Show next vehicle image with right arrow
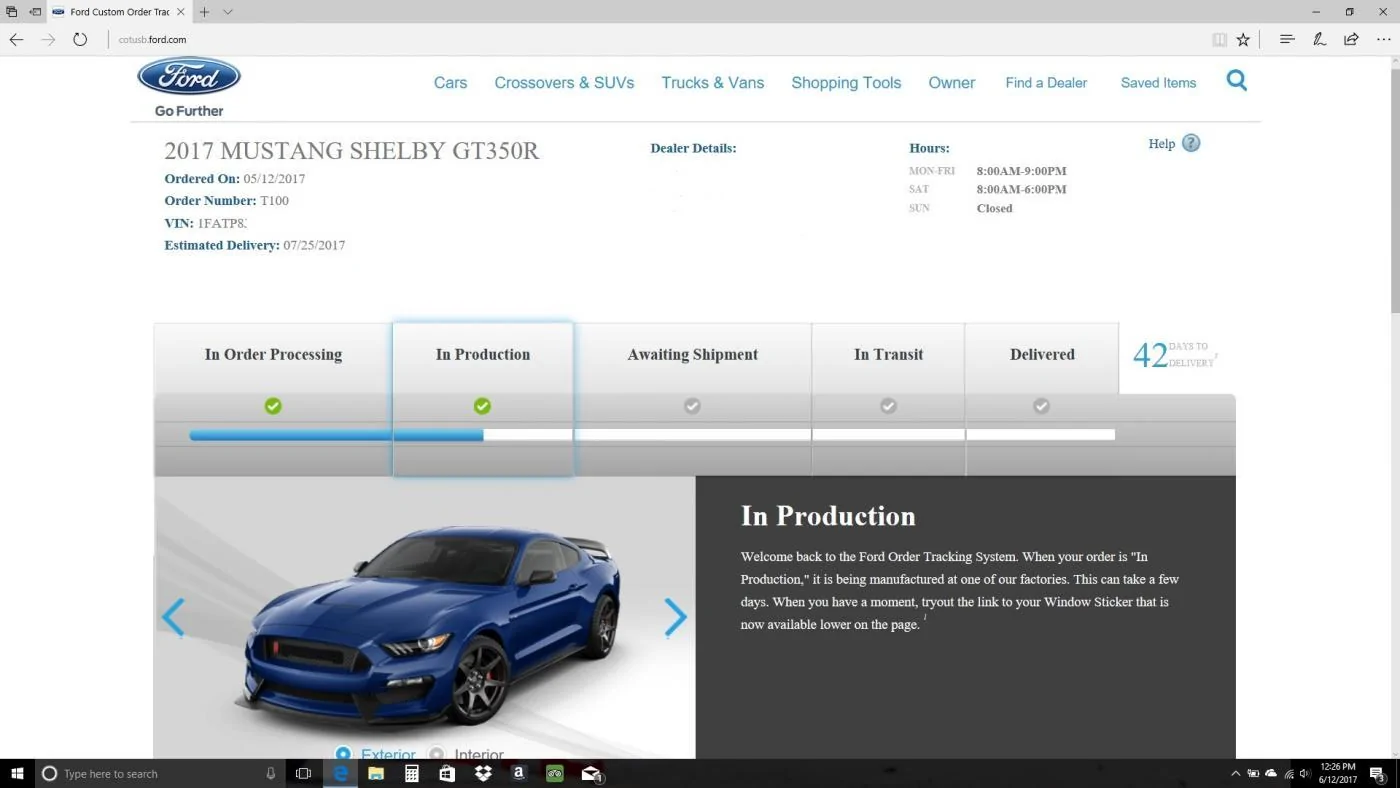The width and height of the screenshot is (1400, 788). pyautogui.click(x=676, y=617)
